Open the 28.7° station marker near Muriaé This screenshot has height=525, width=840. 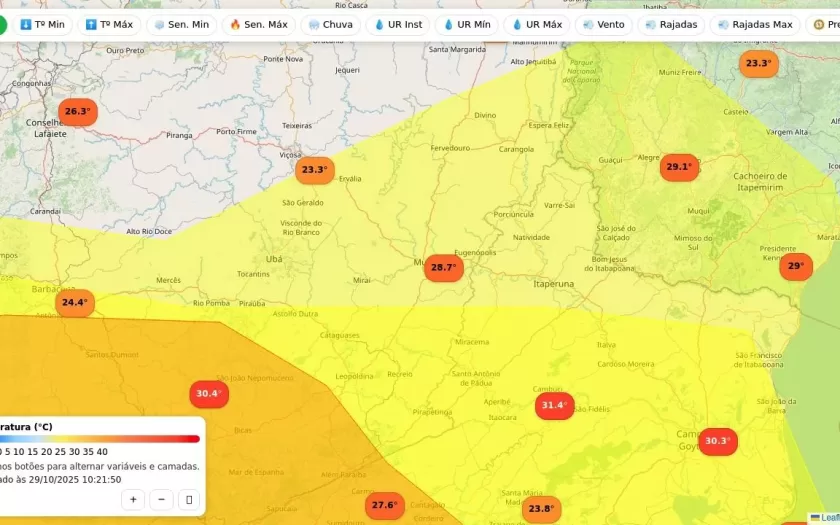click(442, 268)
